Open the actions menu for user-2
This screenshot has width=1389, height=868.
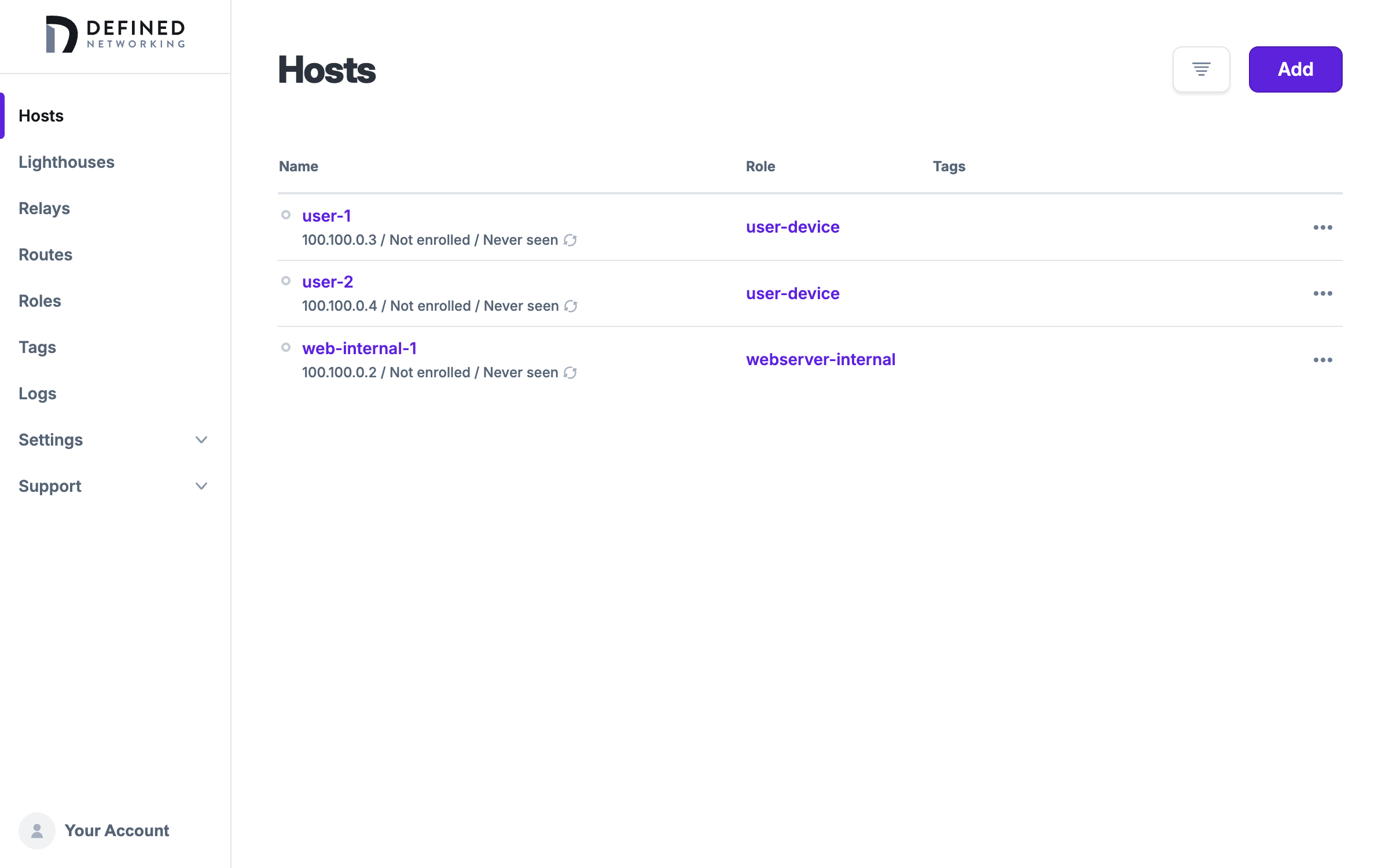click(x=1322, y=293)
